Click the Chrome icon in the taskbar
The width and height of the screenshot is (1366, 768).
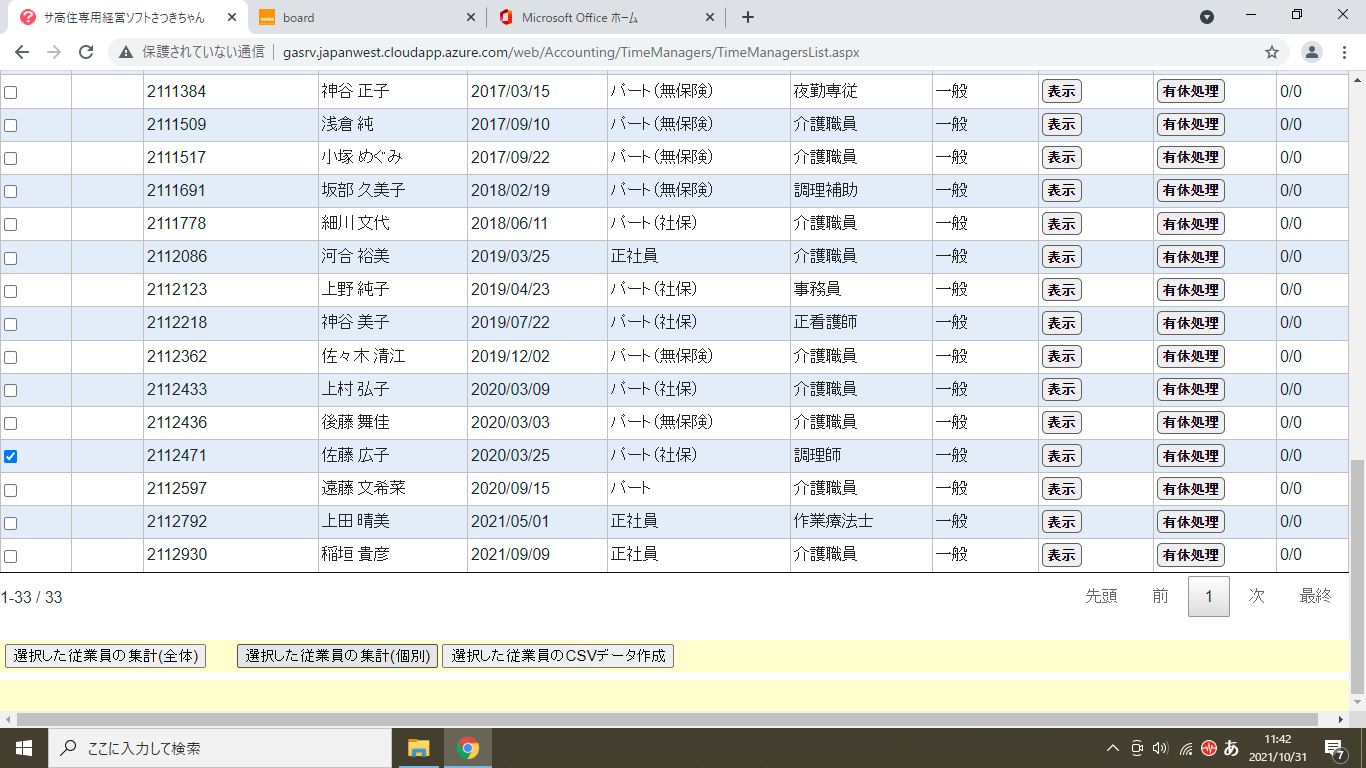[x=467, y=748]
